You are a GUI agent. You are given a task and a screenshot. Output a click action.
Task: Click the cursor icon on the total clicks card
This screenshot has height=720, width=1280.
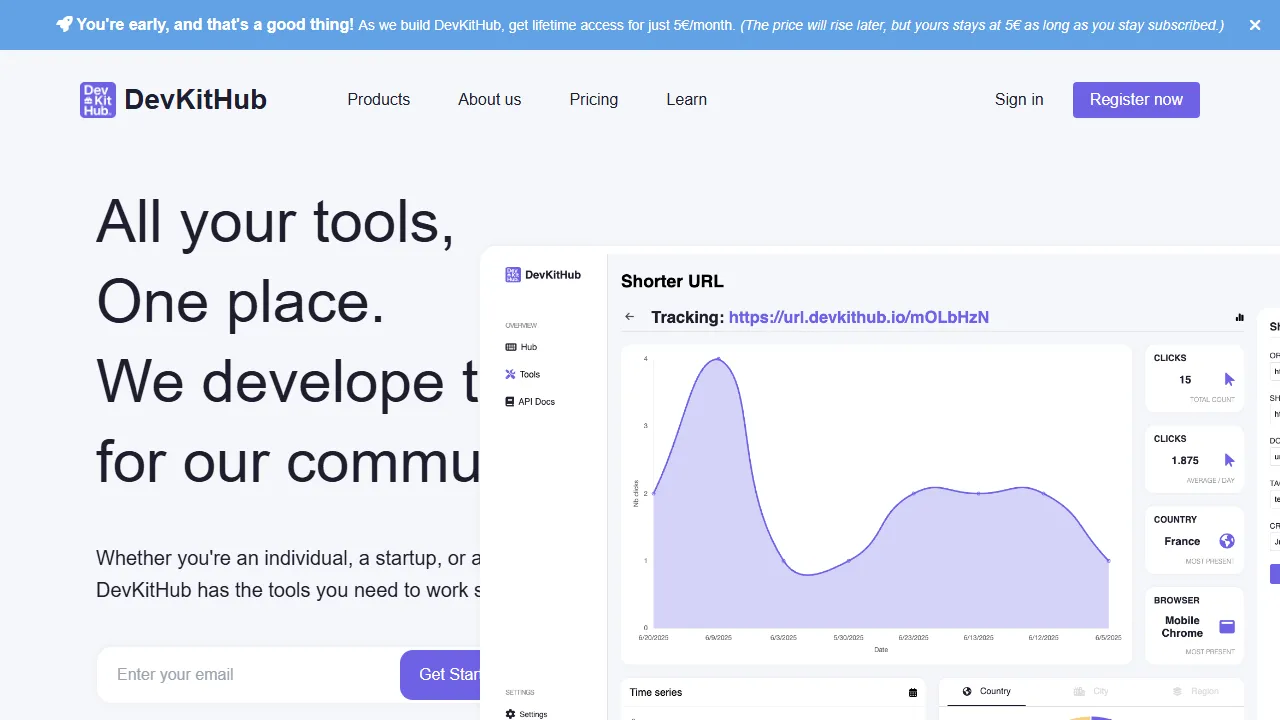pyautogui.click(x=1228, y=379)
